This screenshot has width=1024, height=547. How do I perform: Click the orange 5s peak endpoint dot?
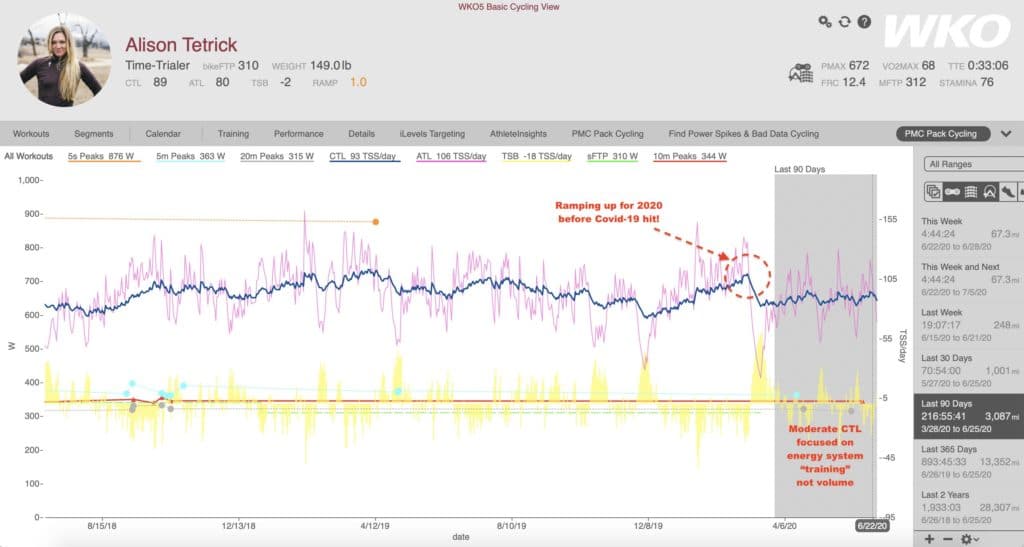[376, 222]
